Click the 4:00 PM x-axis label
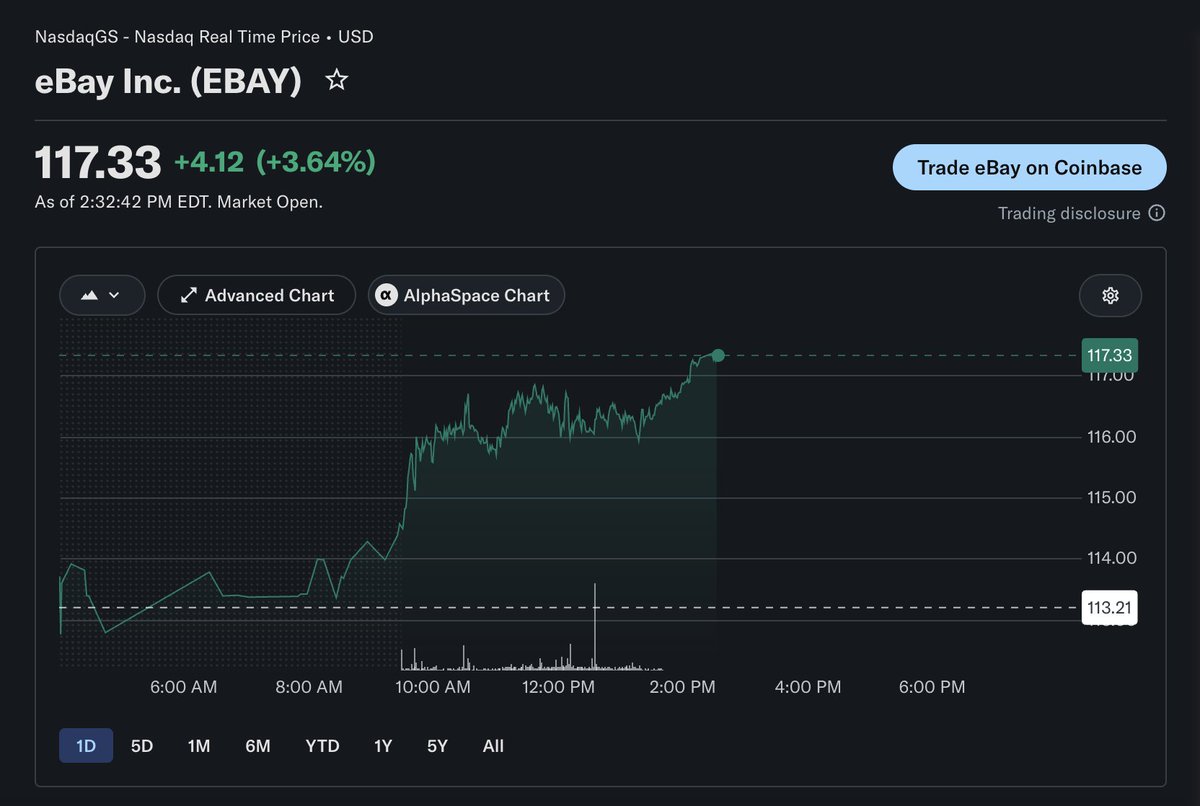 (x=808, y=687)
